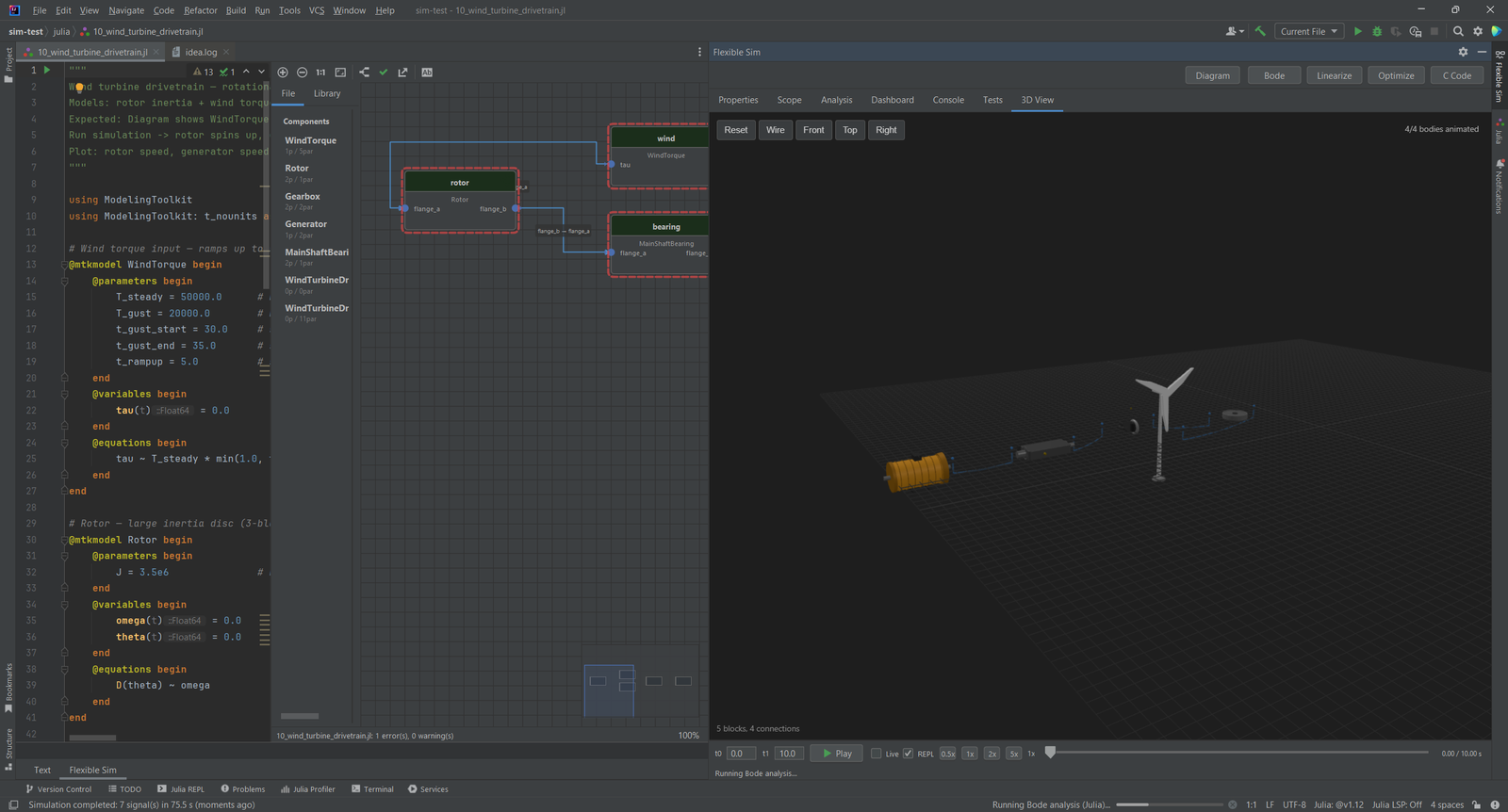The image size is (1508, 812).
Task: Click the green validate checkmark icon
Action: point(384,73)
